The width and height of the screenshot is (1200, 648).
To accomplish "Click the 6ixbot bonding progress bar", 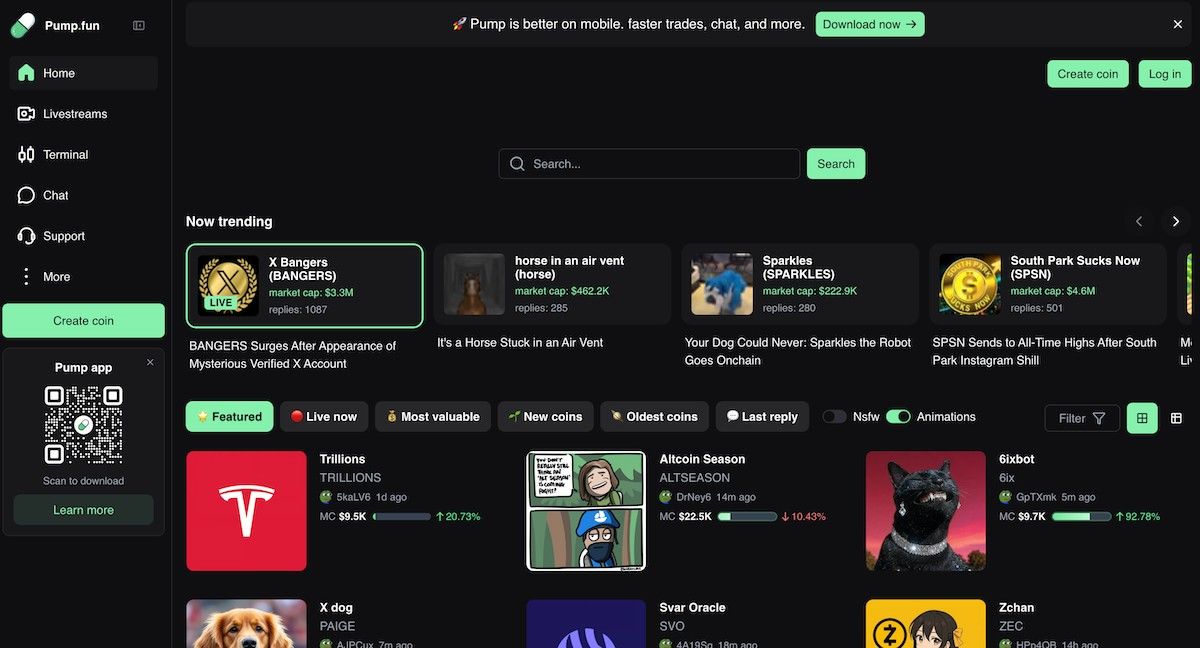I will (x=1082, y=517).
